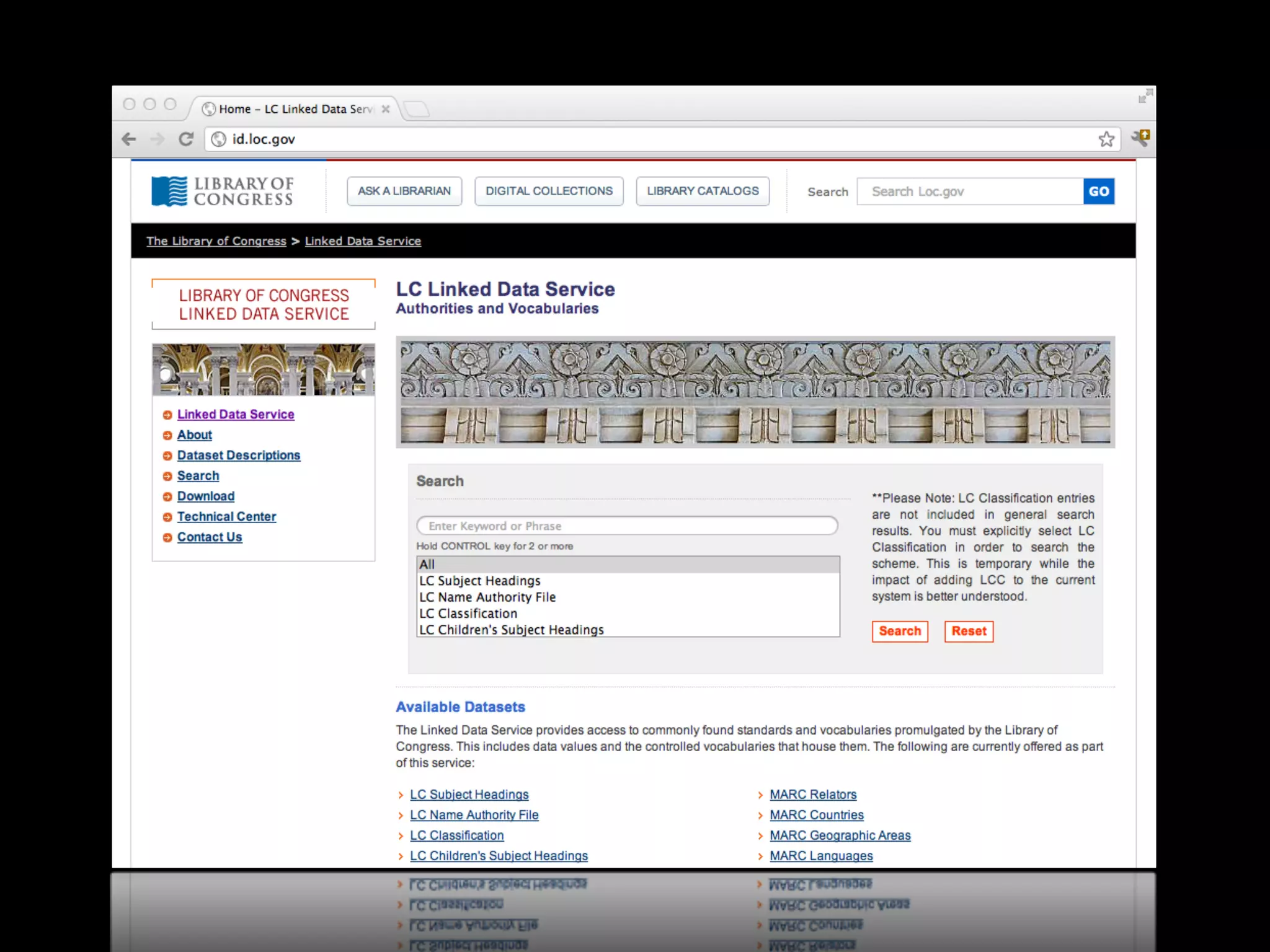Click the Library of Congress logo
The height and width of the screenshot is (952, 1270).
point(223,191)
